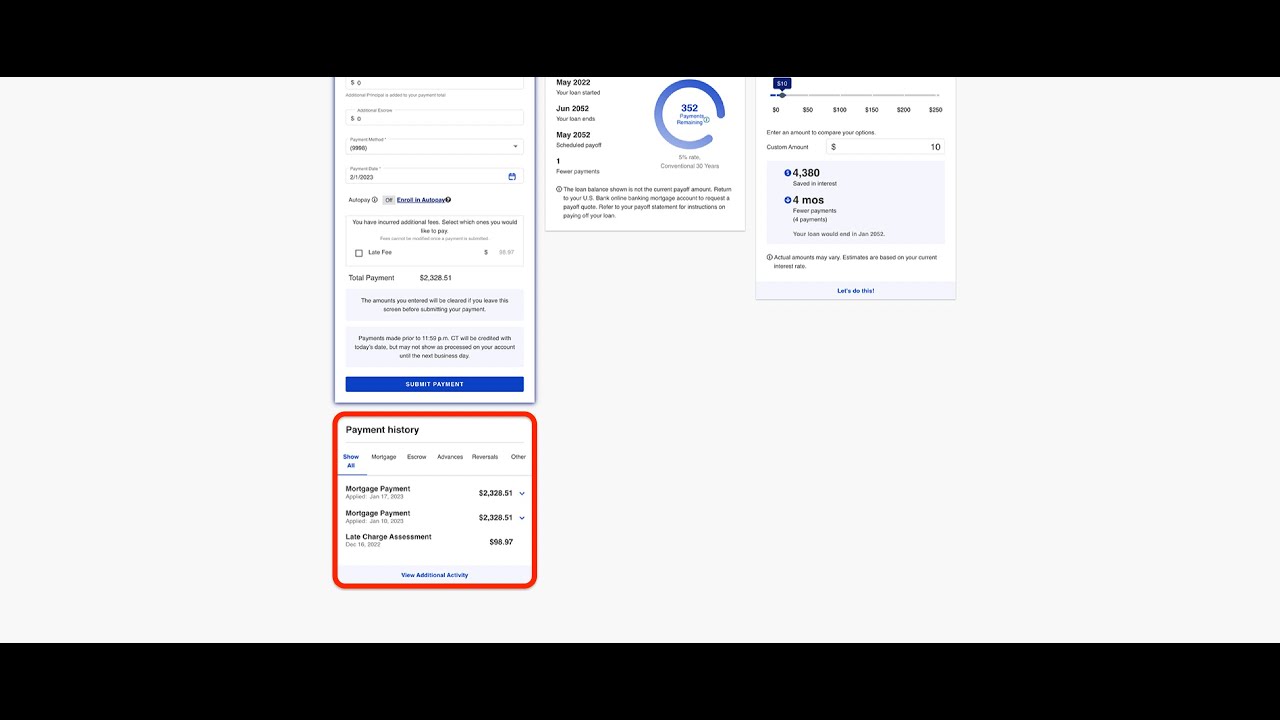Image resolution: width=1280 pixels, height=720 pixels.
Task: Open the Payment Date calendar picker icon
Action: tap(512, 176)
